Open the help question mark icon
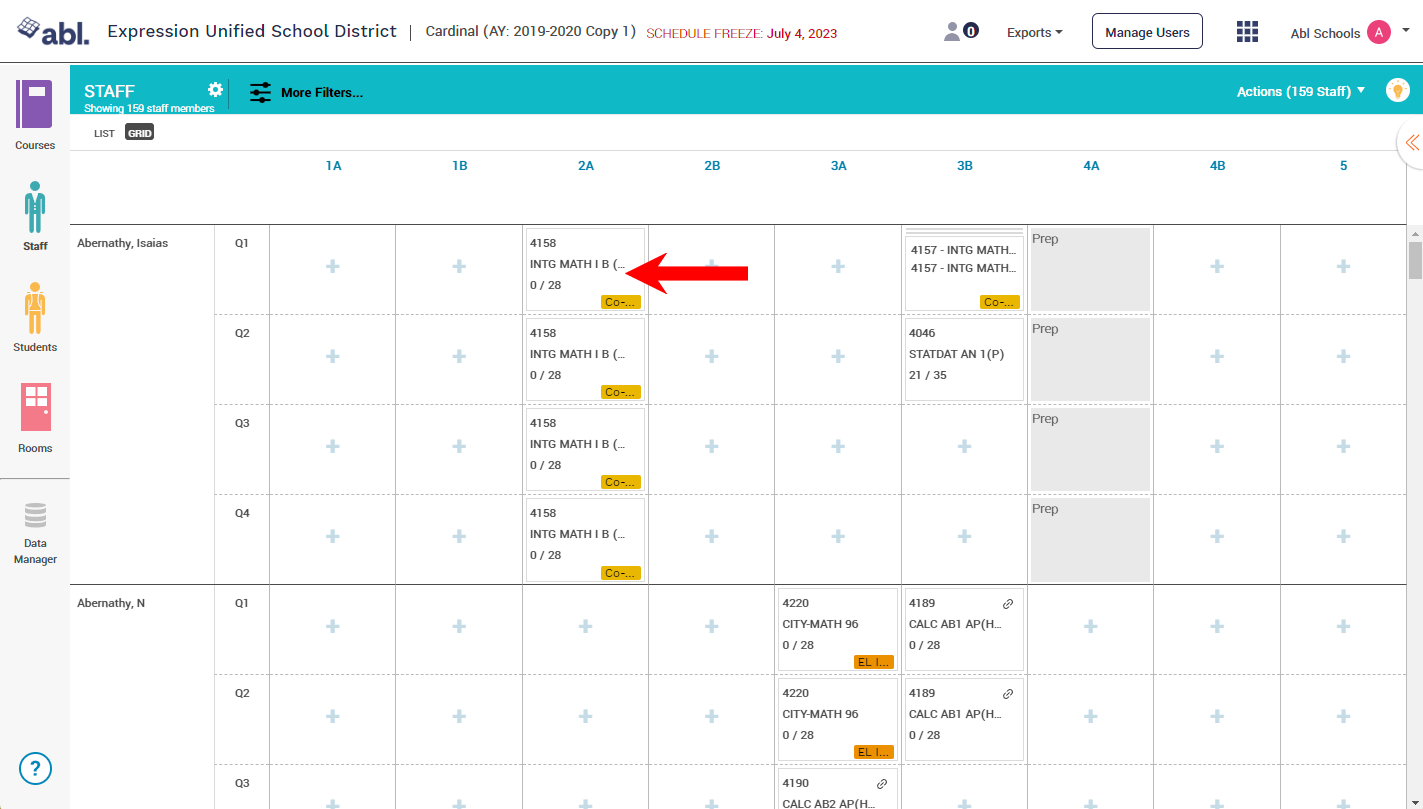This screenshot has width=1423, height=809. point(35,768)
